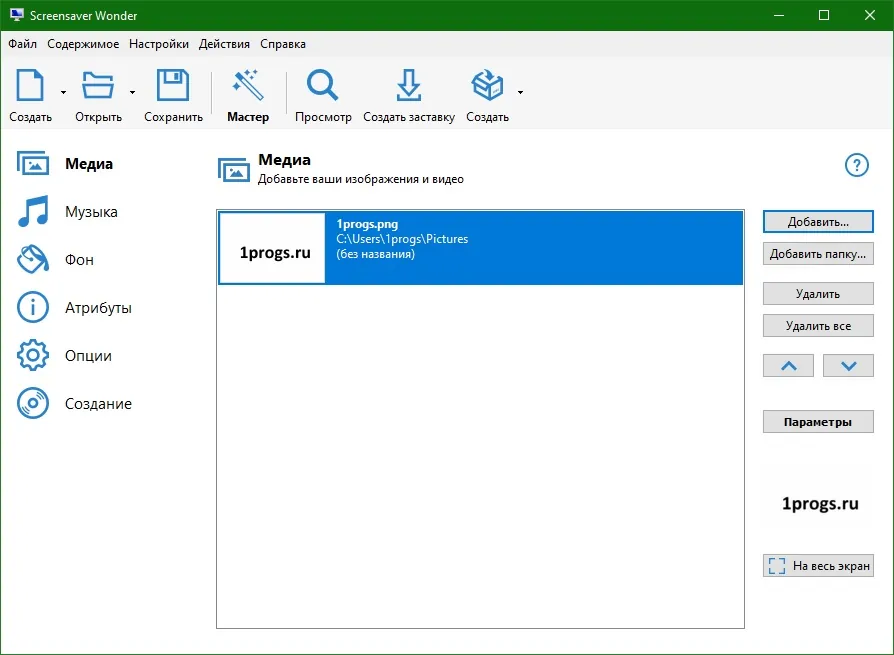The width and height of the screenshot is (894, 655).
Task: Open the Содержимое menu
Action: click(x=83, y=44)
